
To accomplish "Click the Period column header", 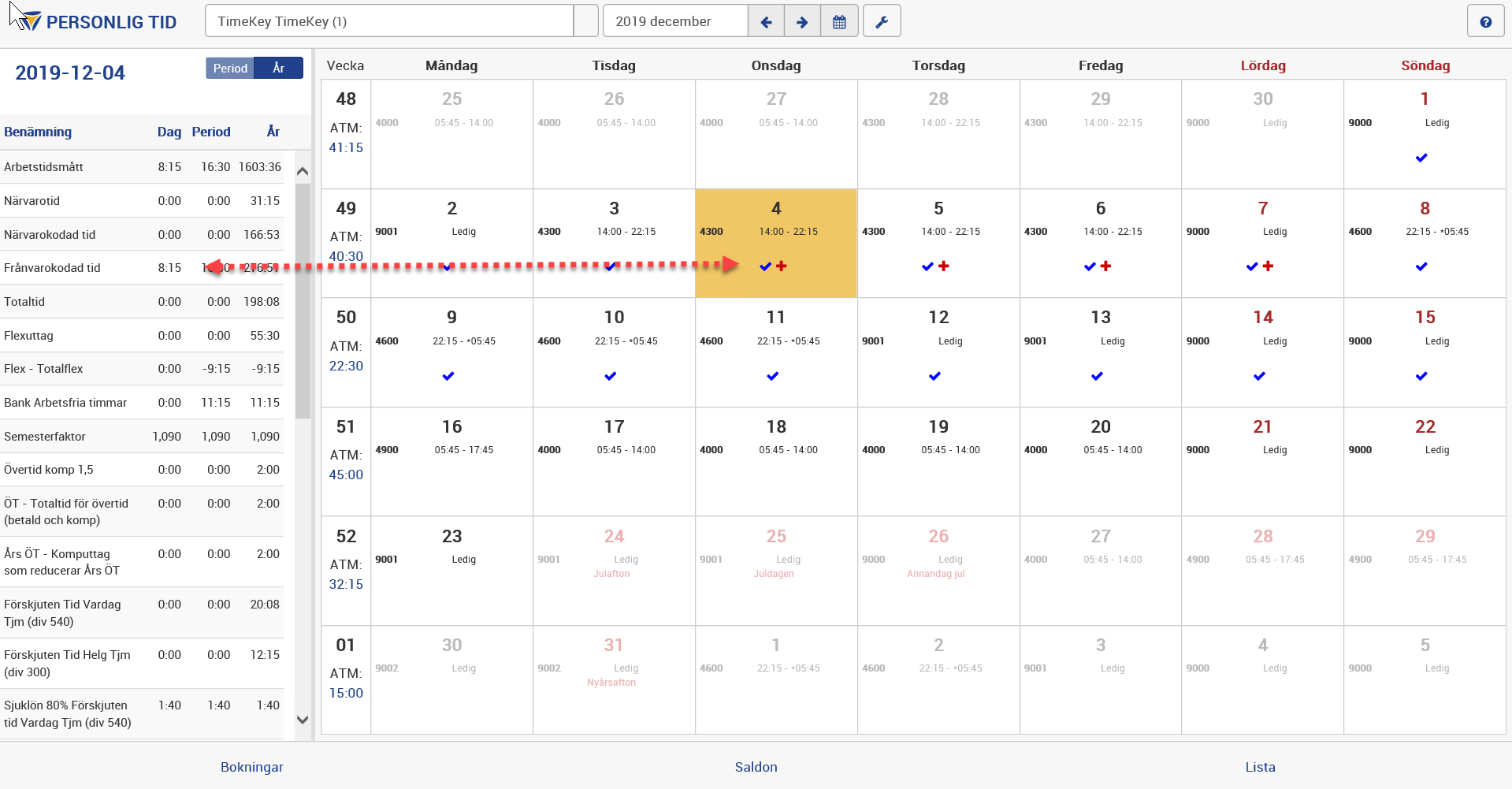I will pos(211,132).
